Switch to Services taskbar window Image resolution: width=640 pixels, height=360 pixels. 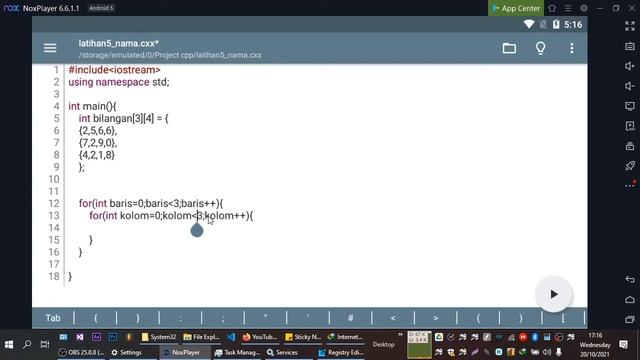tap(282, 352)
